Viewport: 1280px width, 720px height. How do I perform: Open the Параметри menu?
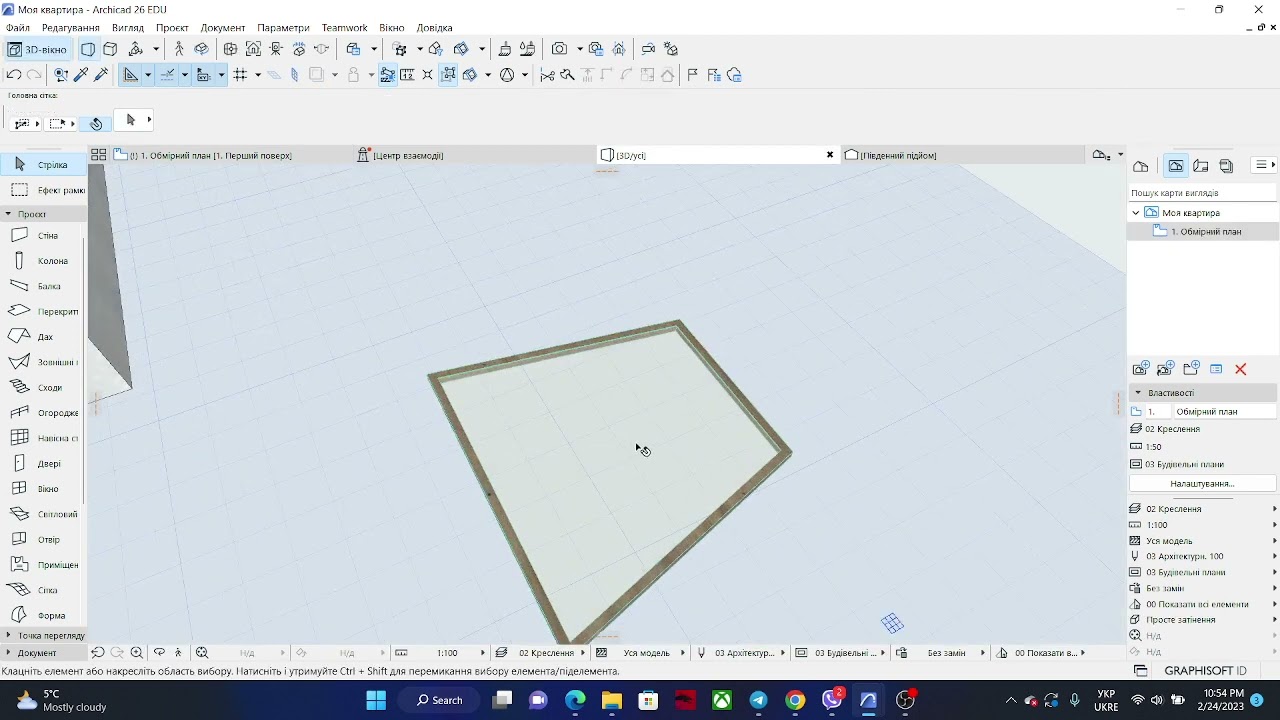click(283, 28)
